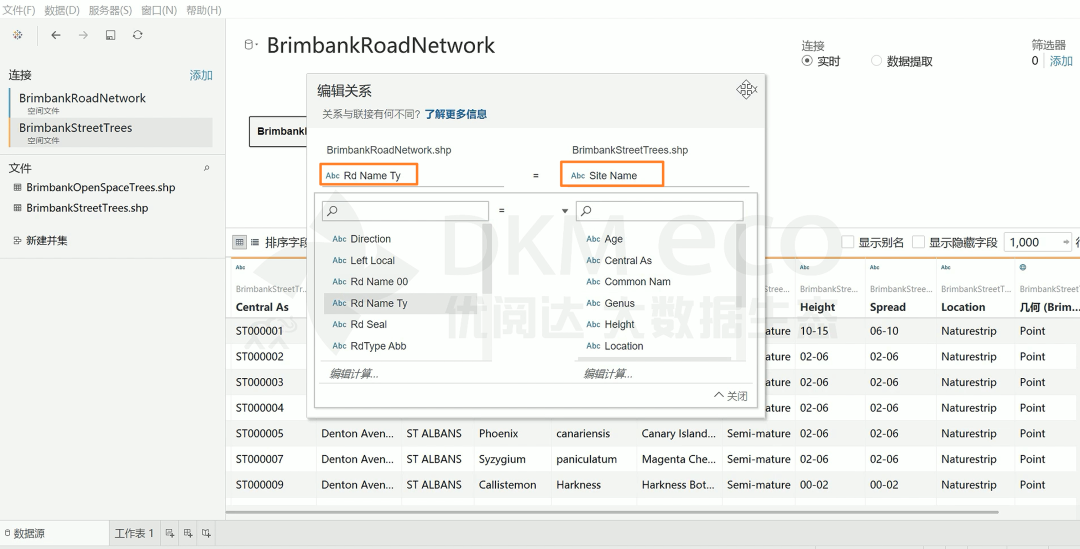Enable the 显示别名 checkbox

coord(848,242)
